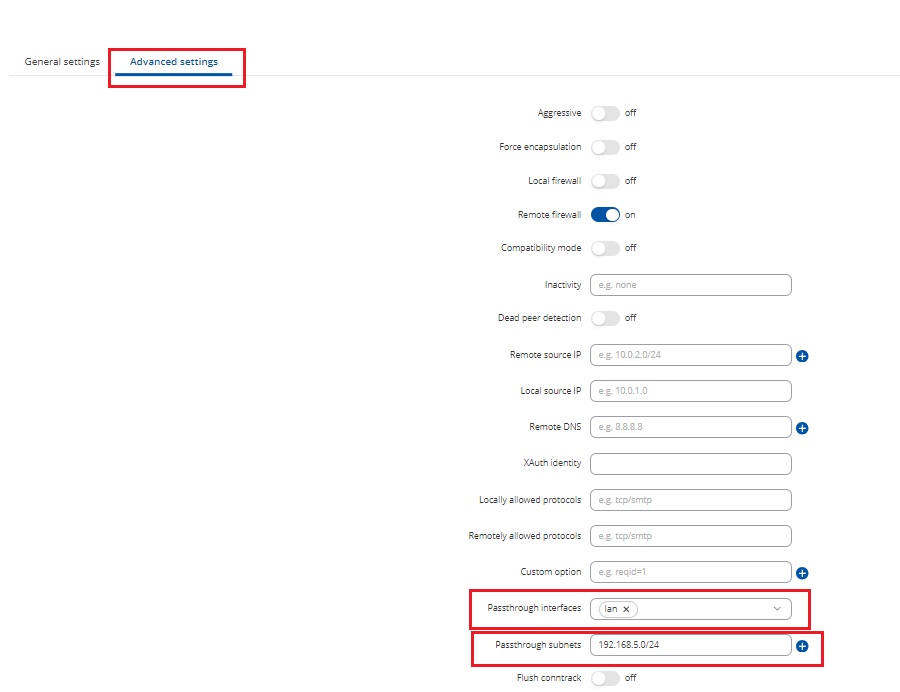900x692 pixels.
Task: Click the XAuth identity text box
Action: (x=690, y=464)
